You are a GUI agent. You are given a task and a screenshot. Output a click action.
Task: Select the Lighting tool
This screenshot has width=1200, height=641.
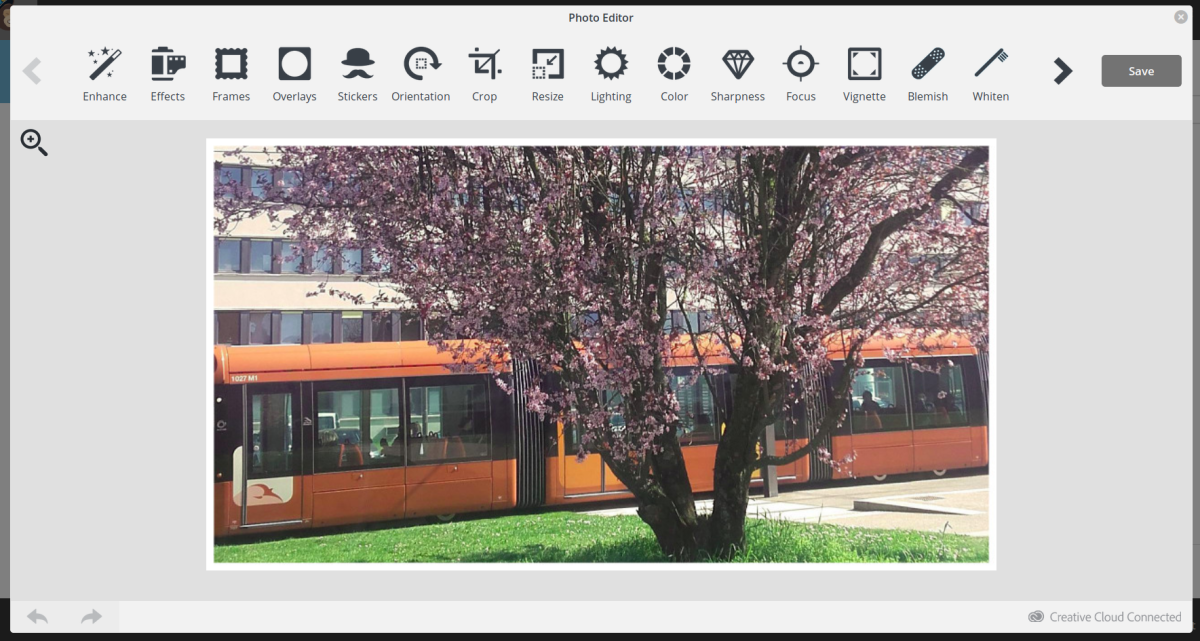[x=611, y=74]
